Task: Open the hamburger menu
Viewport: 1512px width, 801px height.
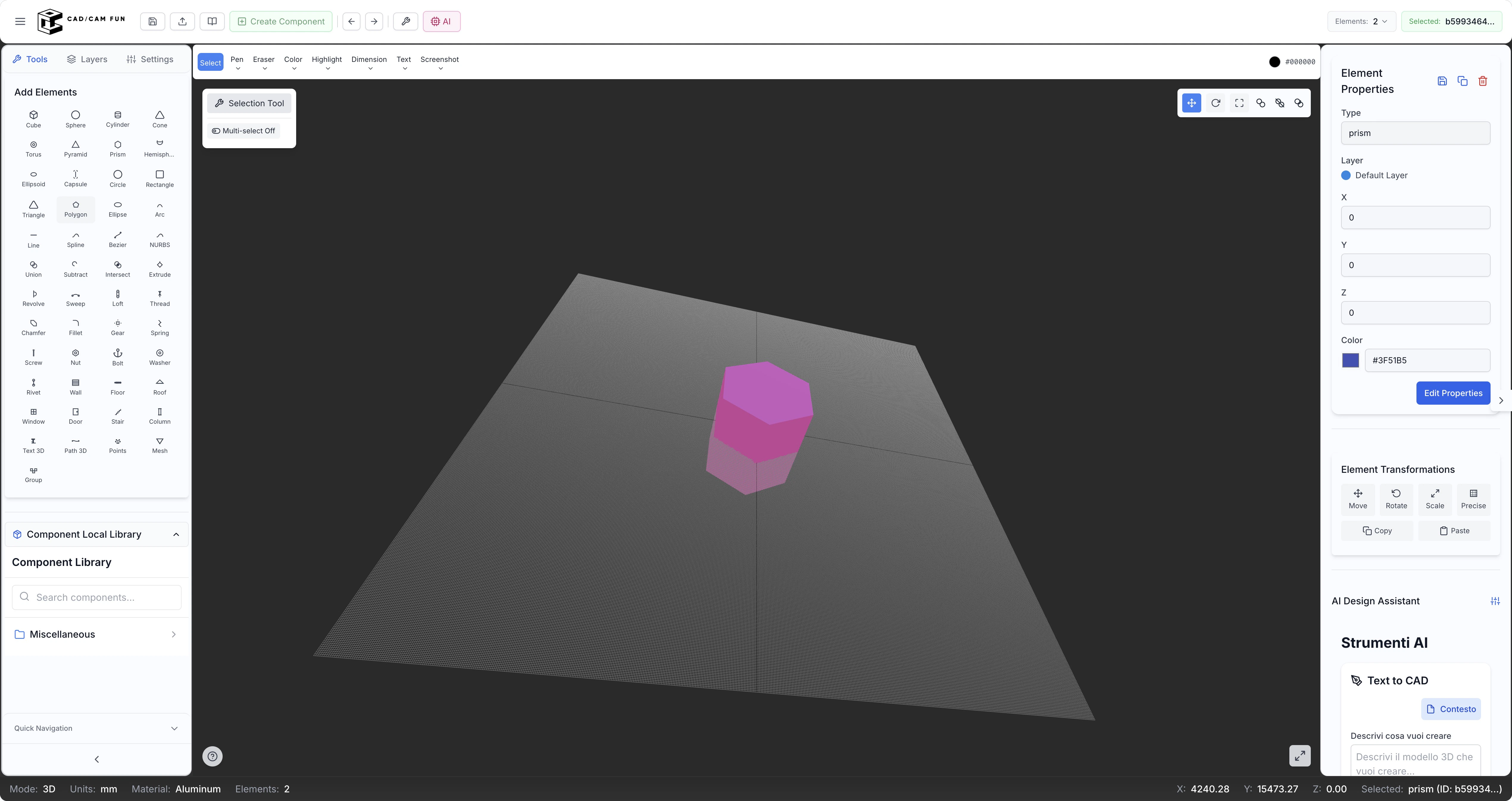Action: click(x=20, y=22)
